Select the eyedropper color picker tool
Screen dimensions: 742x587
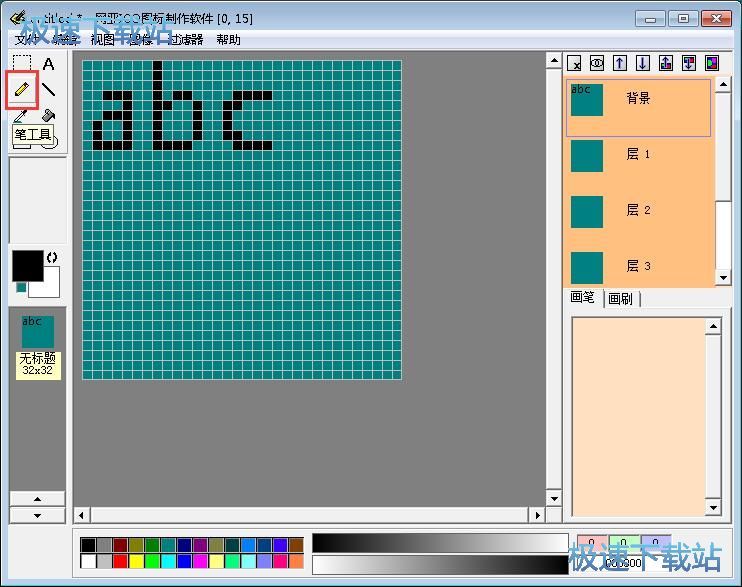tap(21, 116)
